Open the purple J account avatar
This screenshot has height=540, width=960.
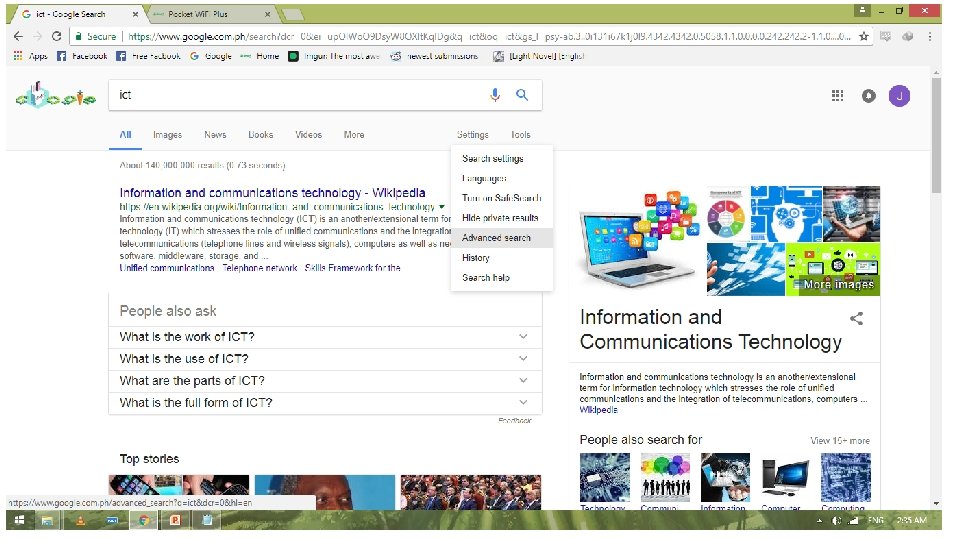(899, 96)
